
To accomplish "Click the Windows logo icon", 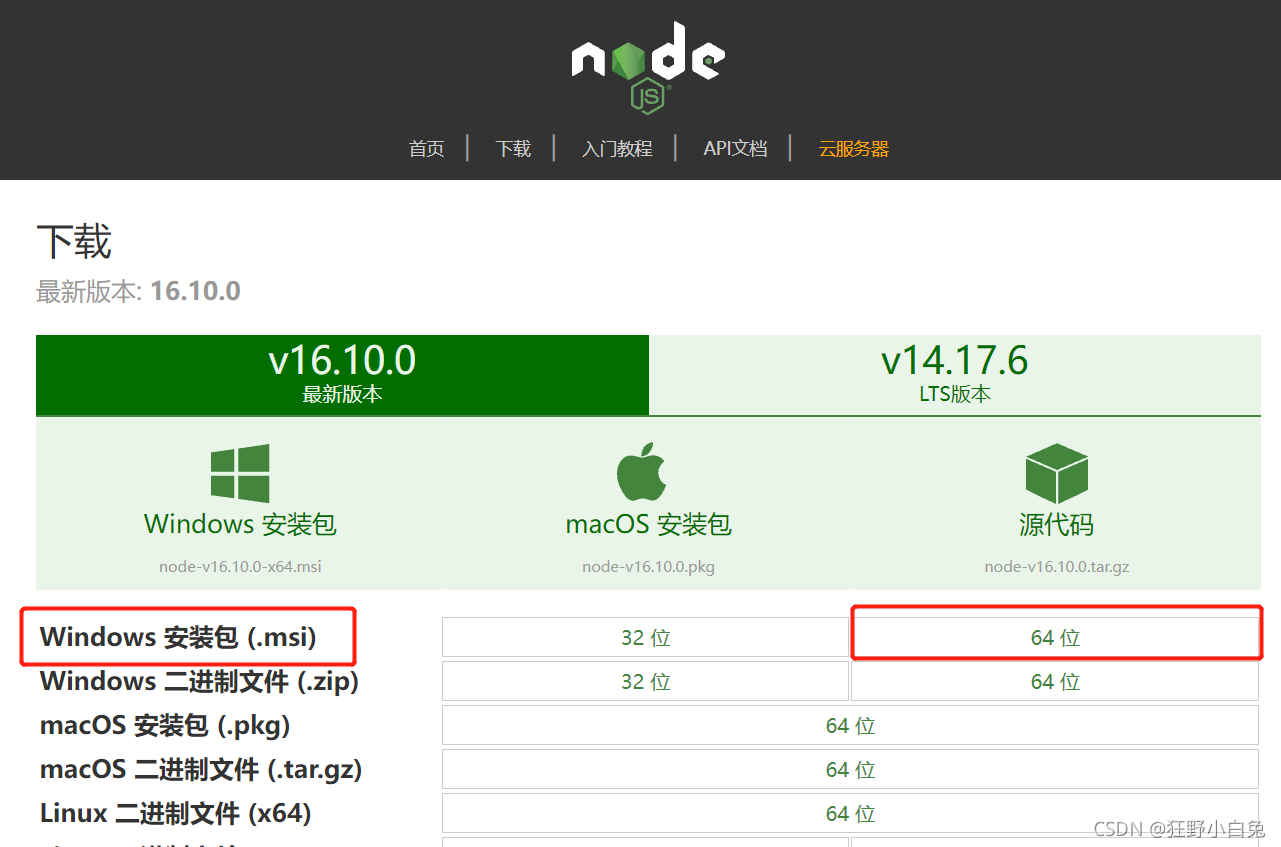I will (x=240, y=473).
